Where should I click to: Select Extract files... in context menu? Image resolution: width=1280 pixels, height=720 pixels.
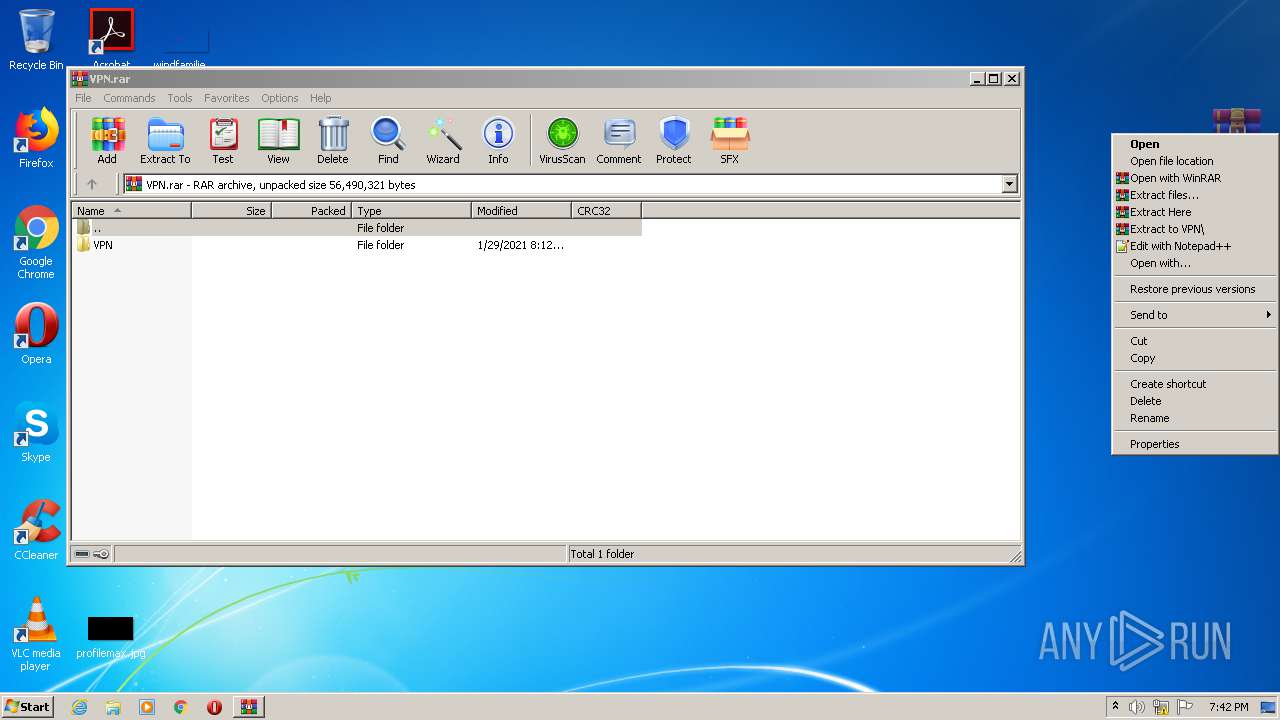click(1195, 195)
